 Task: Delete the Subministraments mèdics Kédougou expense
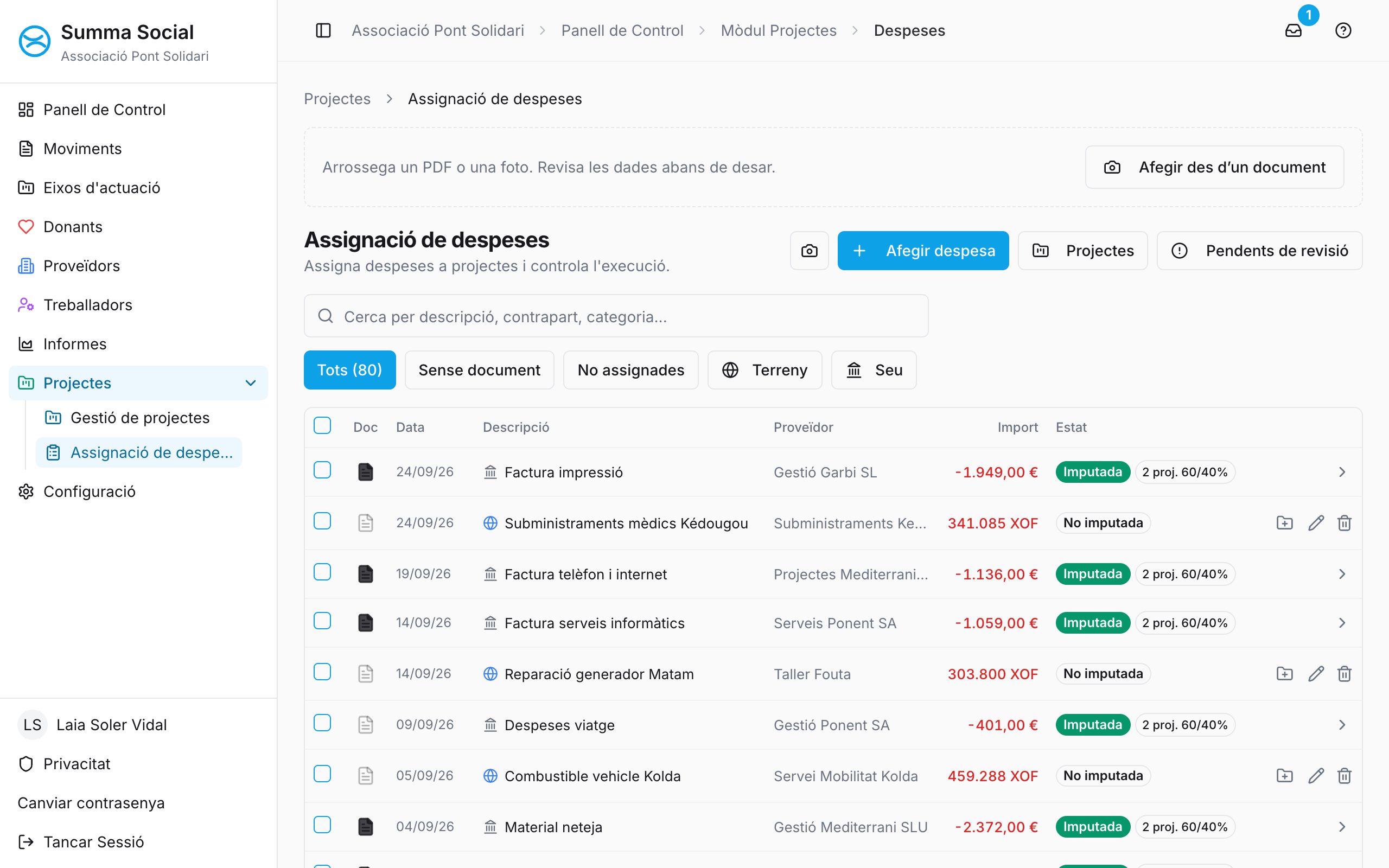point(1344,523)
